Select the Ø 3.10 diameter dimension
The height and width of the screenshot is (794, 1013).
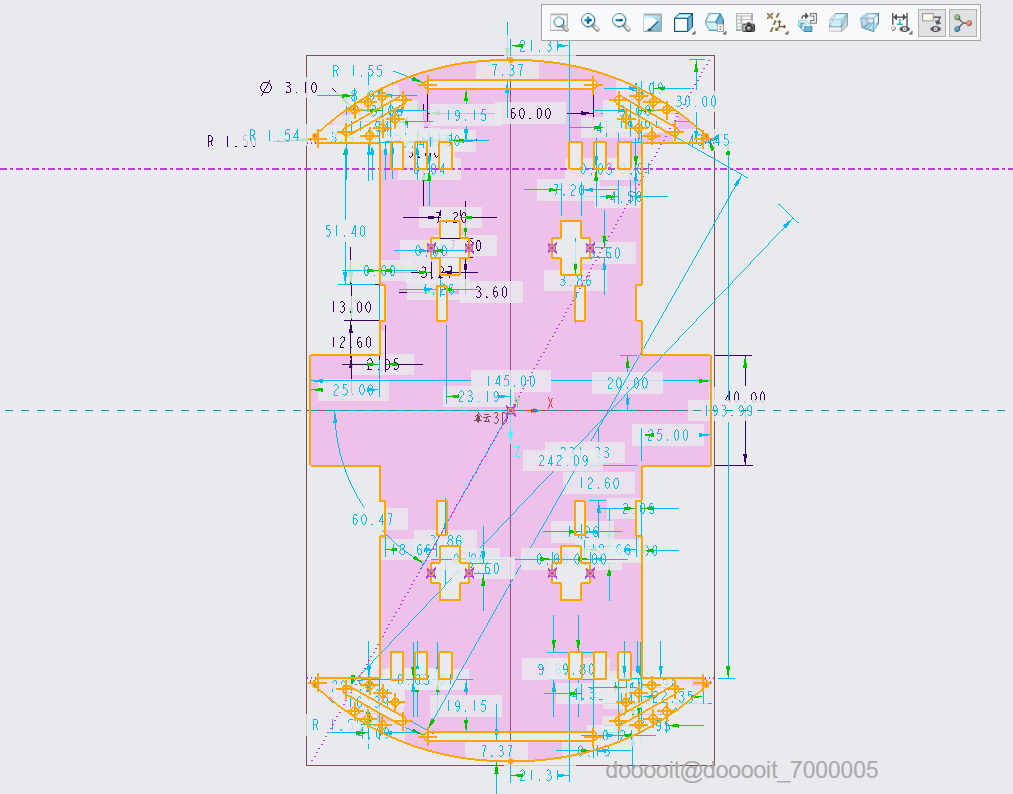click(x=289, y=87)
